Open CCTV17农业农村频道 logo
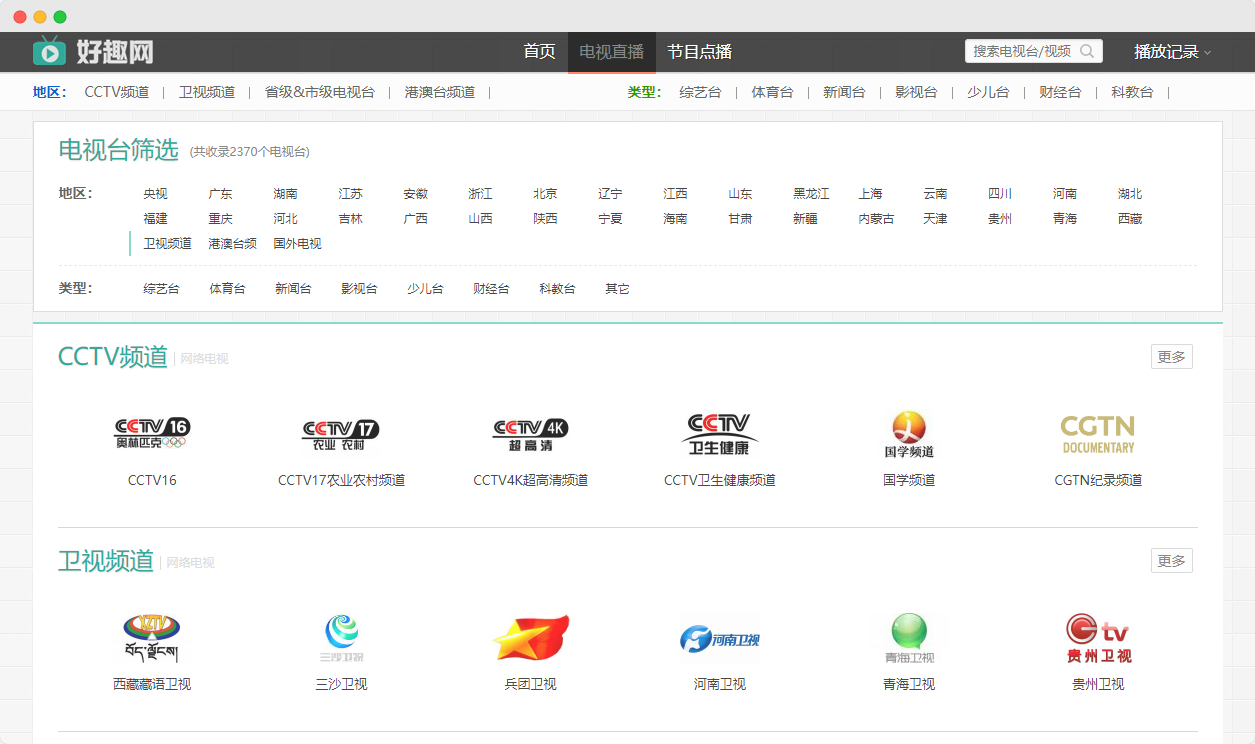This screenshot has width=1255, height=744. pos(341,434)
